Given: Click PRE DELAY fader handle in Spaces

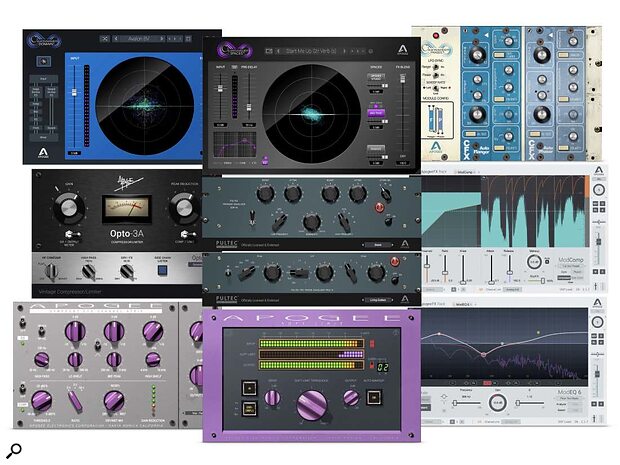Looking at the screenshot, I should coord(249,107).
